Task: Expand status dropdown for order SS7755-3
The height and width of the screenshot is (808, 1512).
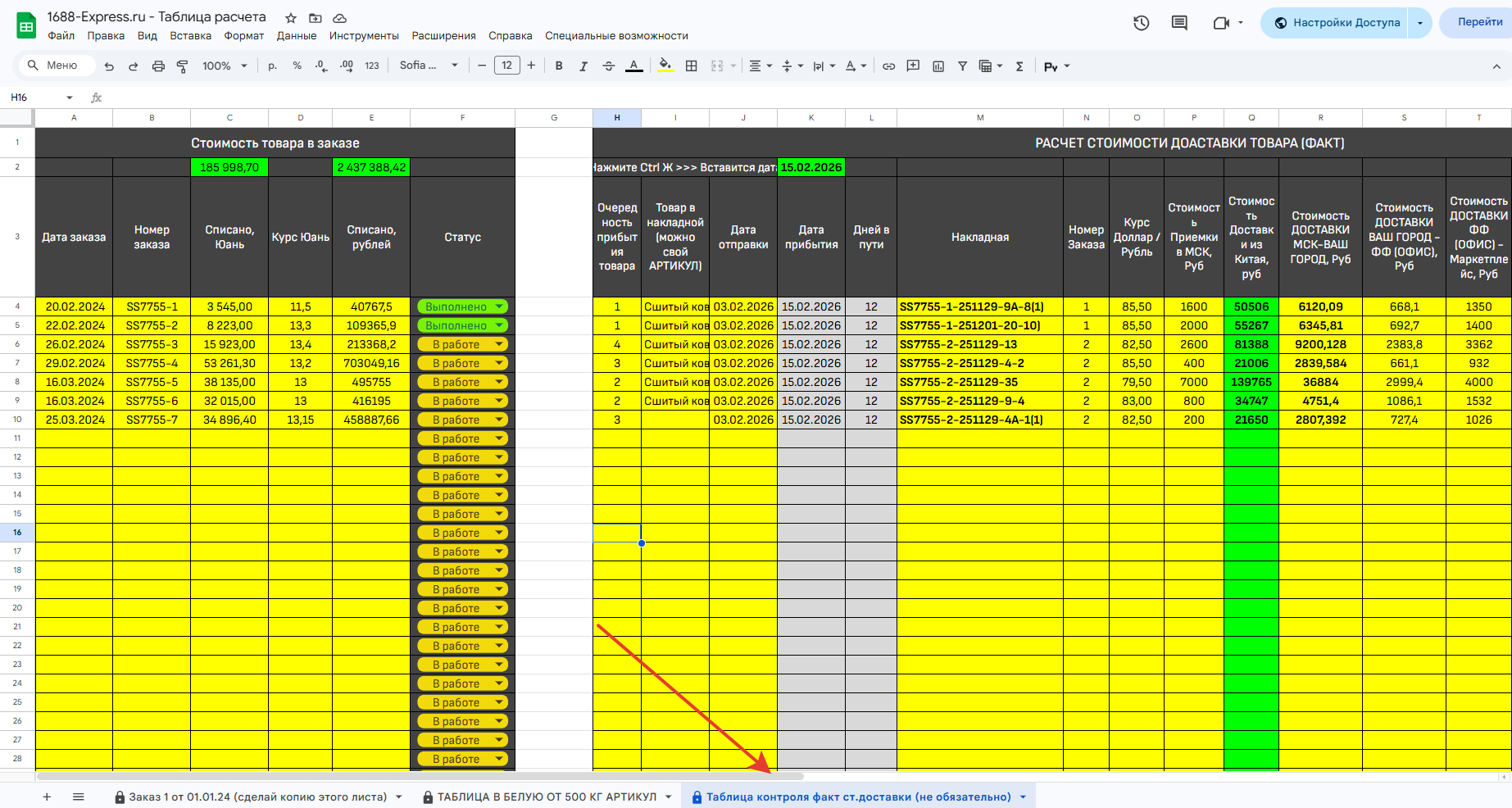Action: (x=498, y=345)
